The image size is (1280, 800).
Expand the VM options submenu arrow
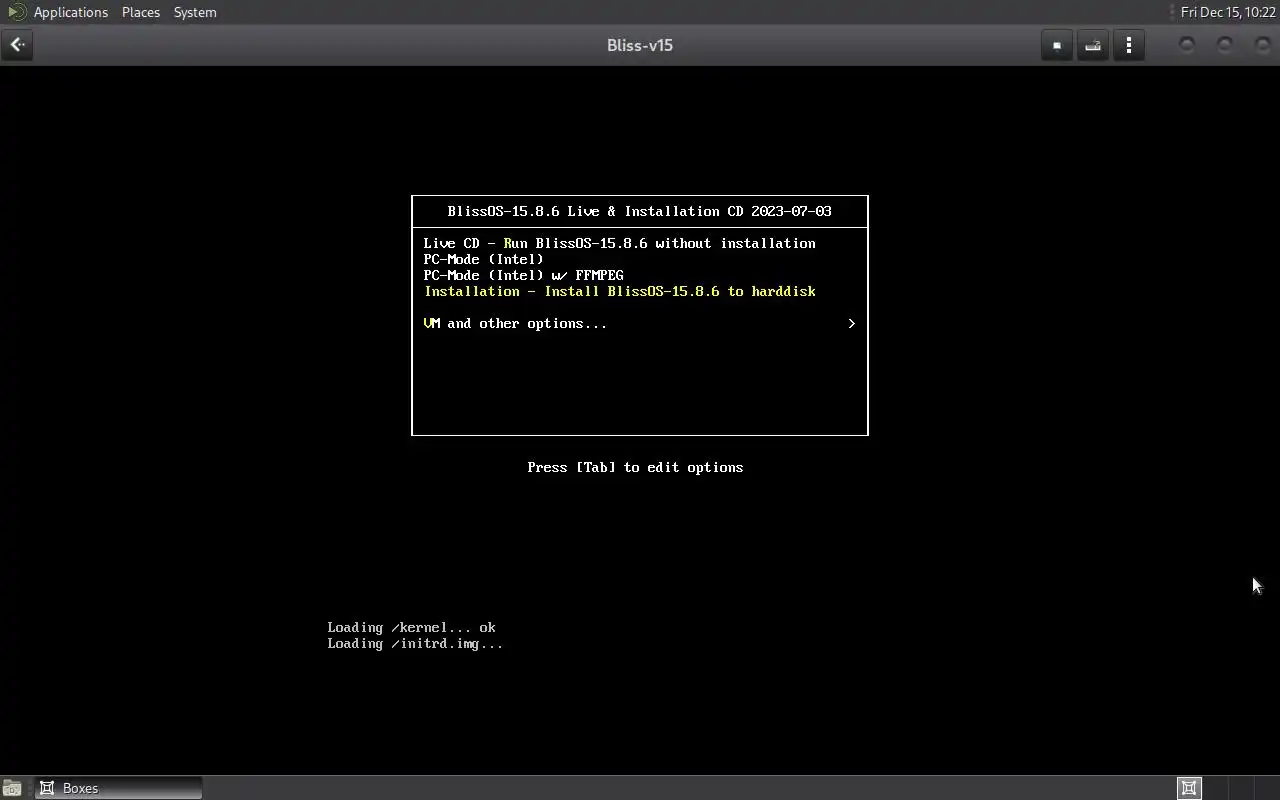pos(851,323)
